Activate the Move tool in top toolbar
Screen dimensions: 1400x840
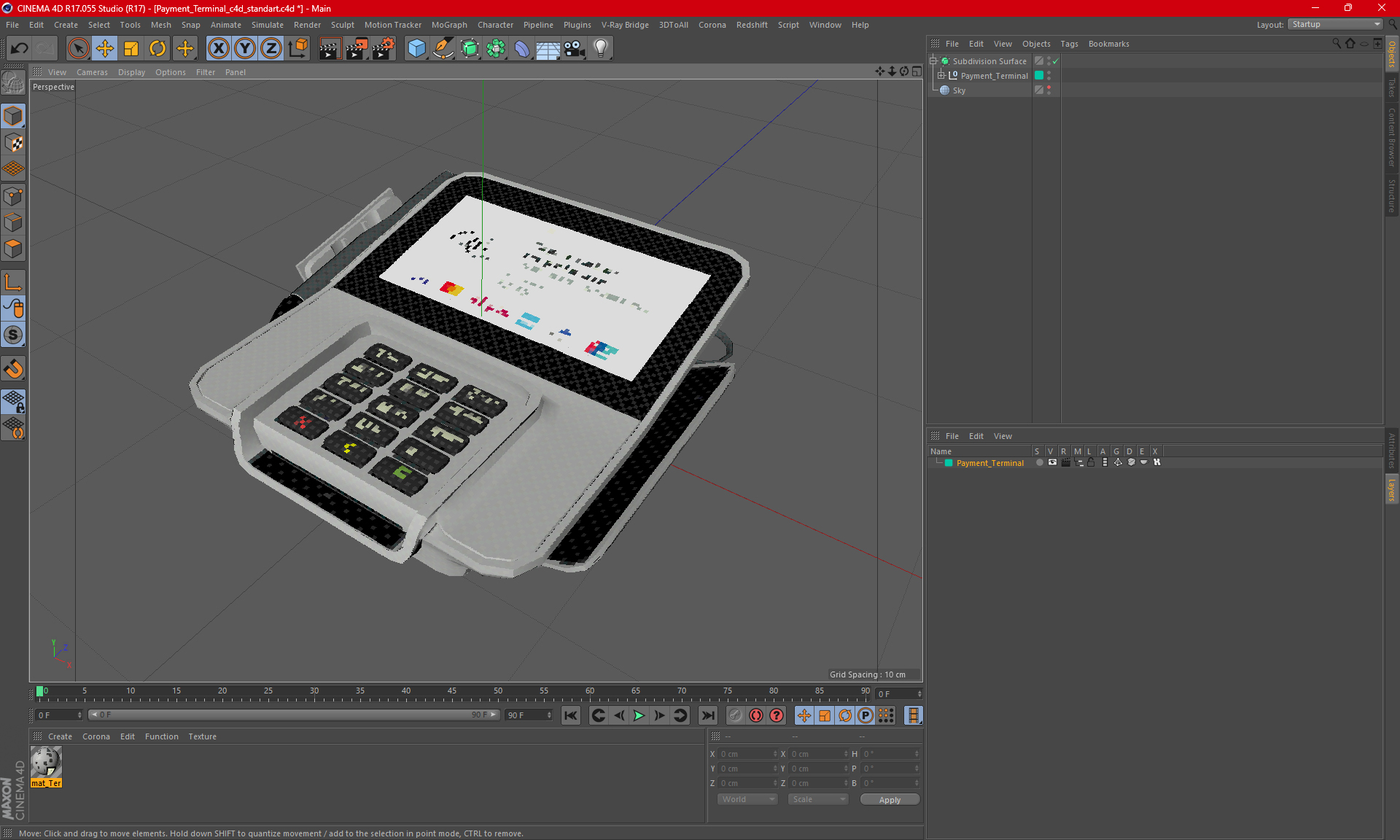click(x=105, y=48)
